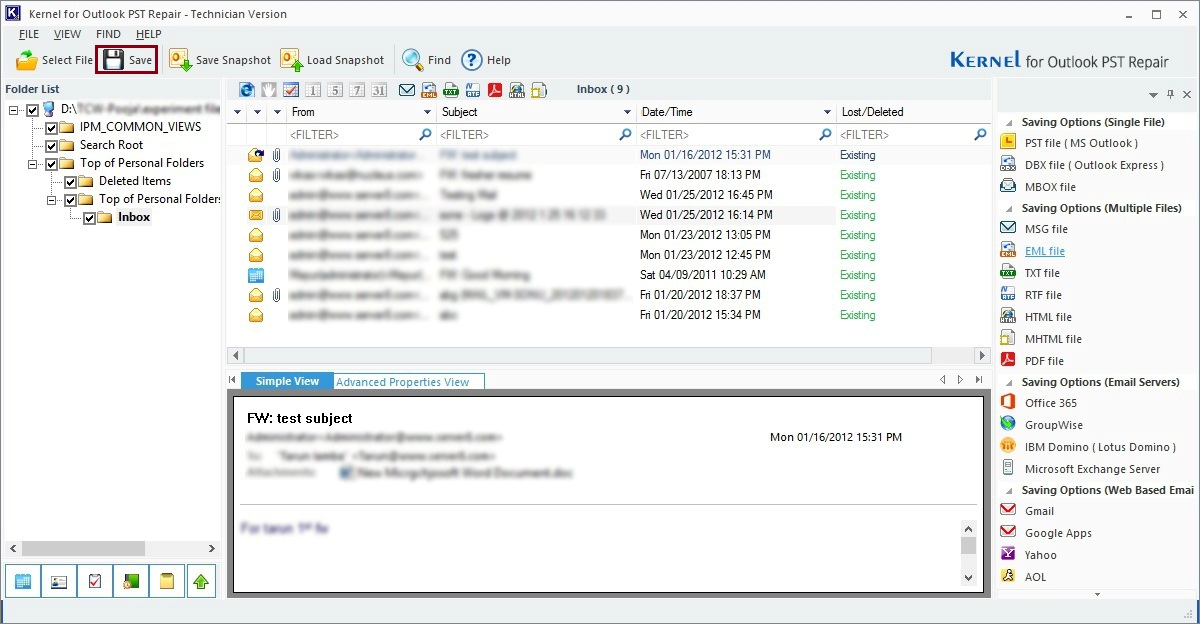1200x624 pixels.
Task: Open the HELP menu
Action: 148,34
